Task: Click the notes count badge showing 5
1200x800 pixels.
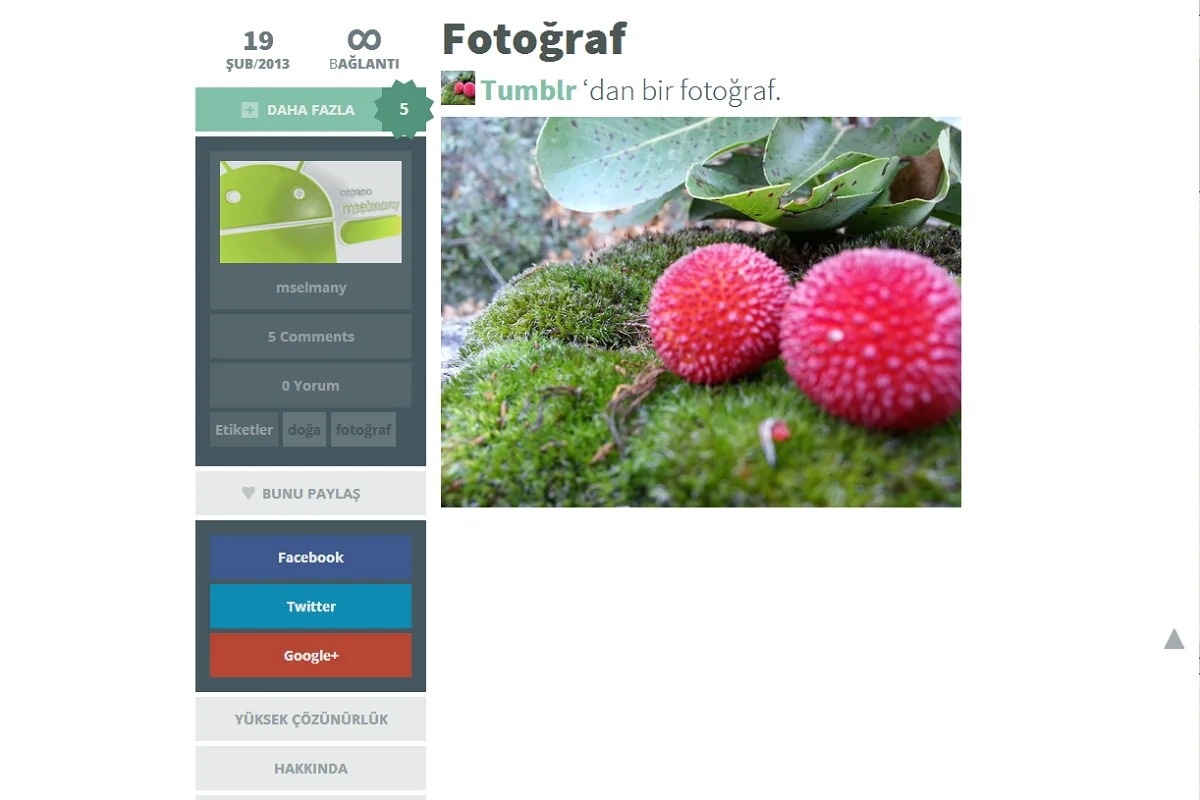Action: click(404, 109)
